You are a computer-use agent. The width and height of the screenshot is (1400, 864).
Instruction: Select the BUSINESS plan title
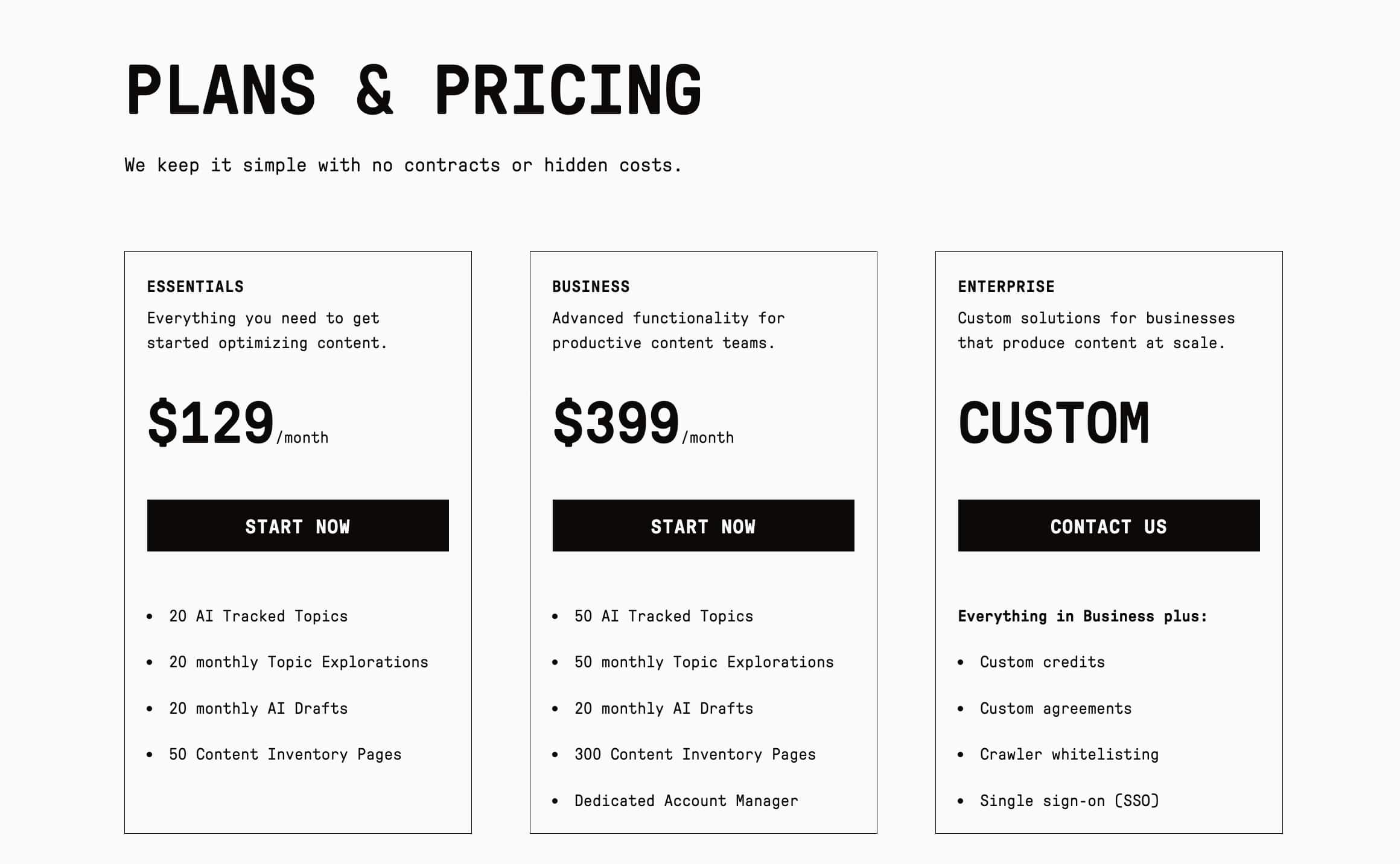[590, 287]
